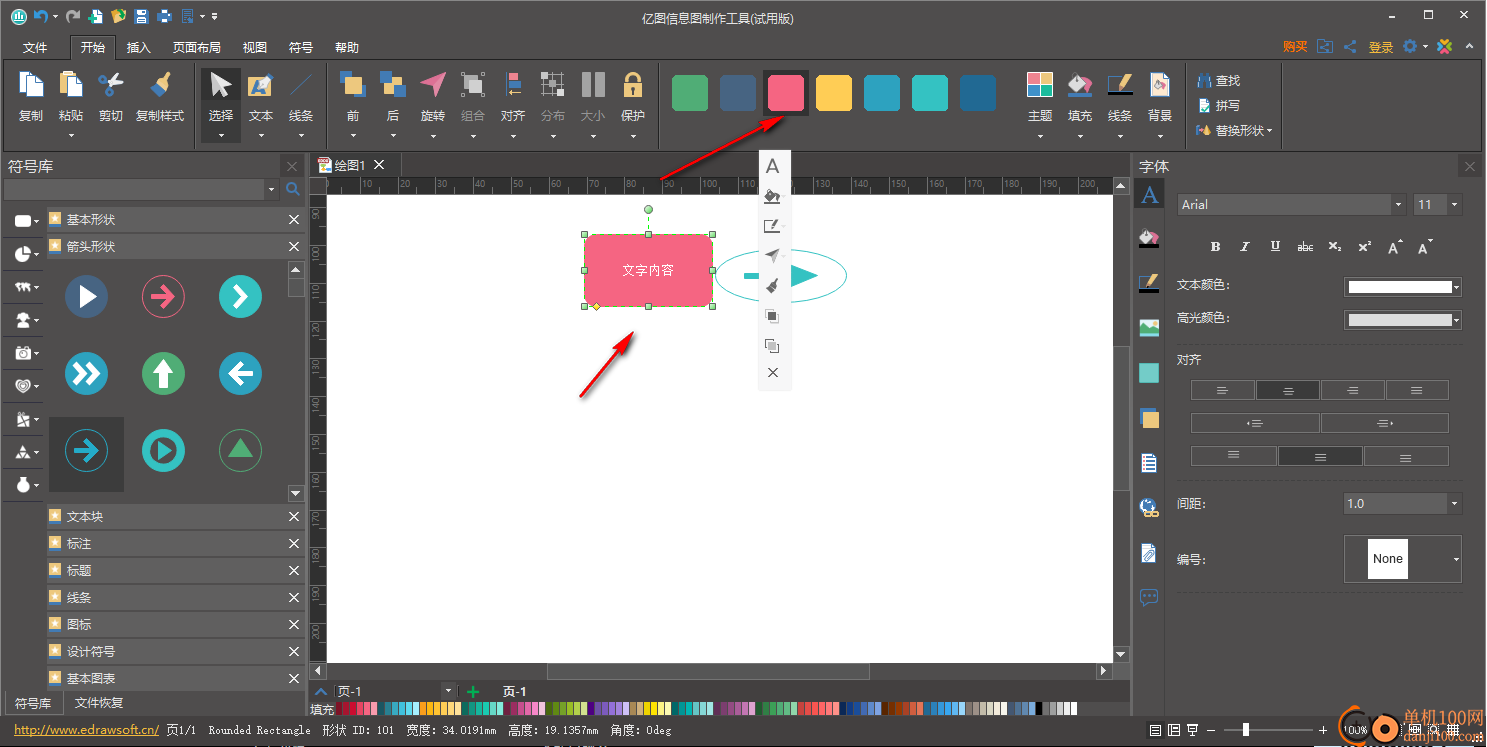Bring shape to front (前) icon
Image resolution: width=1487 pixels, height=747 pixels.
[352, 86]
